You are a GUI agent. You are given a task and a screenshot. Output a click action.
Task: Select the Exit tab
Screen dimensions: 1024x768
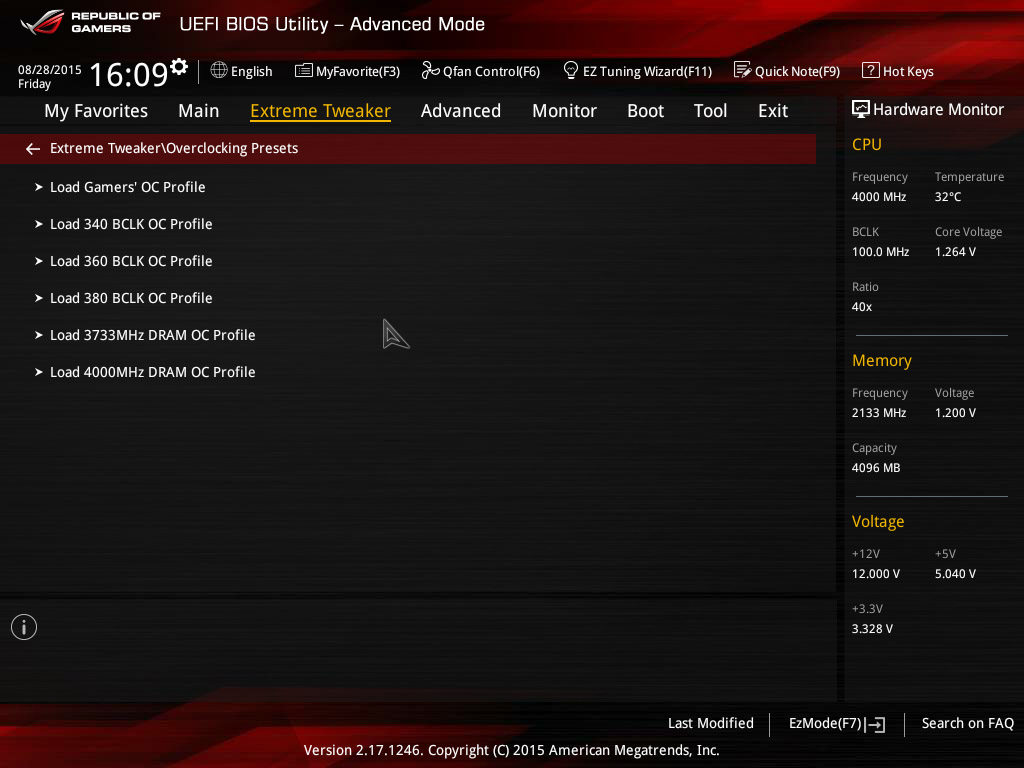tap(773, 111)
